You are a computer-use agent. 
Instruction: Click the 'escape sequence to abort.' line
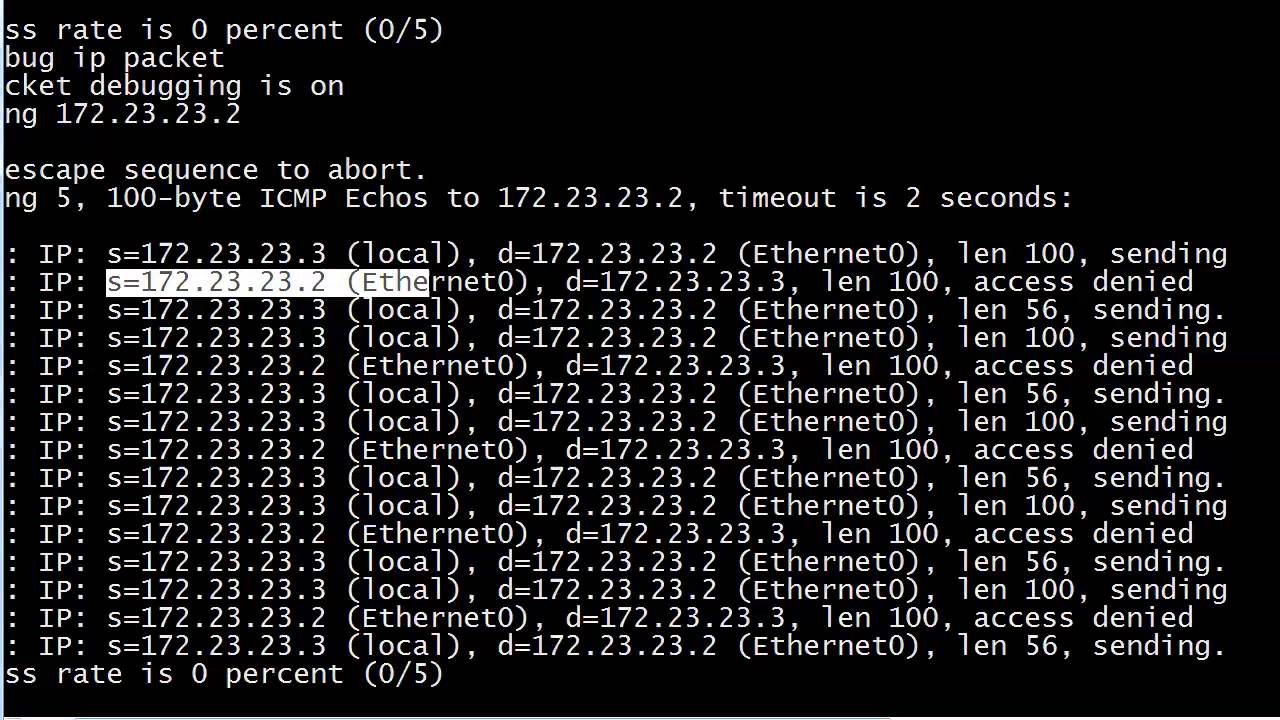point(216,170)
